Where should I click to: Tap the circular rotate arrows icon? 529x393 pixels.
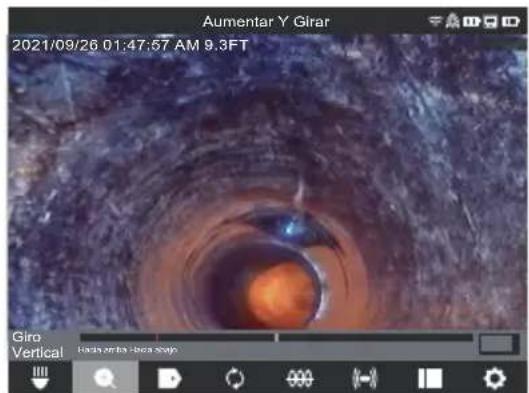[x=234, y=378]
